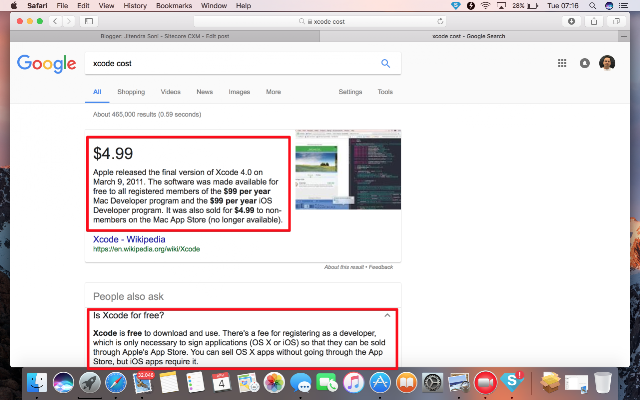Open Wi-Fi status menu

click(x=485, y=6)
